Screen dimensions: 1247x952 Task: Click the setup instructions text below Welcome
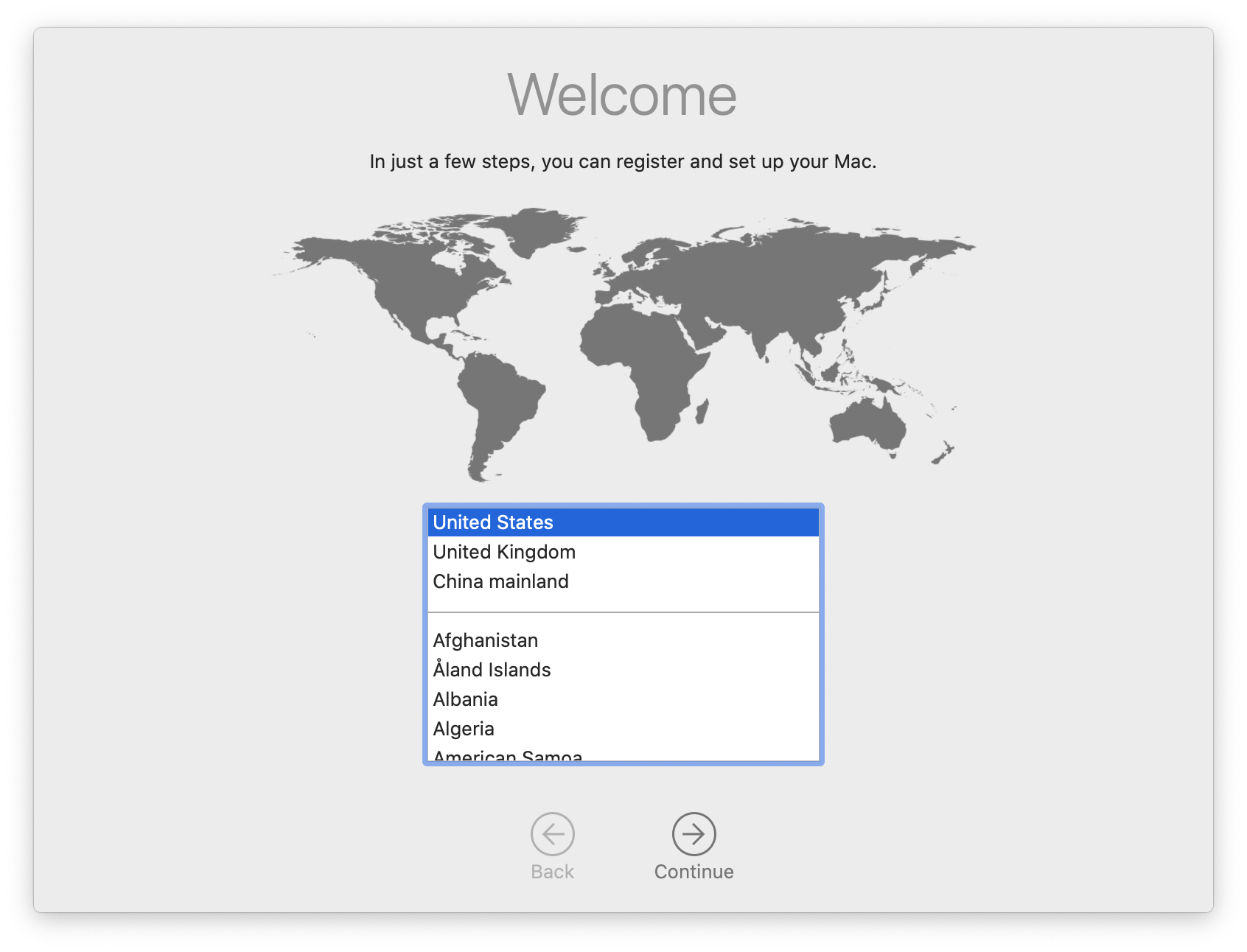tap(623, 161)
